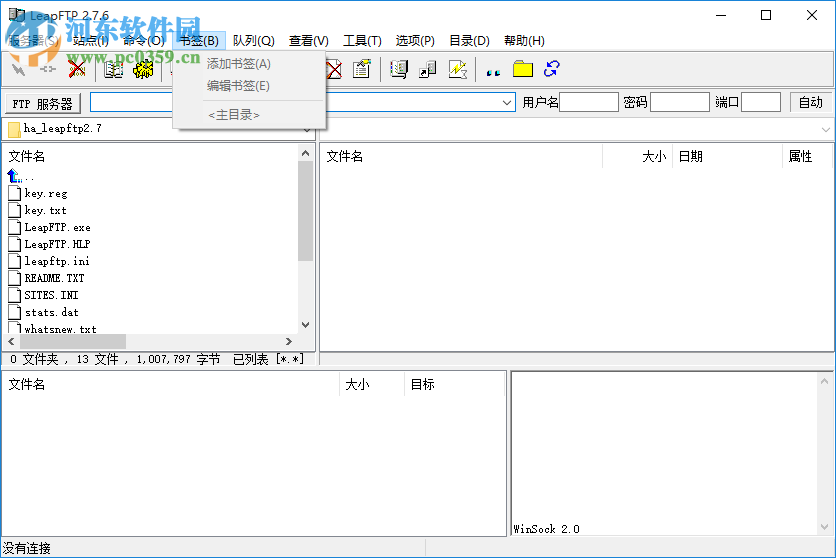
Task: Click the 端口 input field
Action: pos(761,102)
